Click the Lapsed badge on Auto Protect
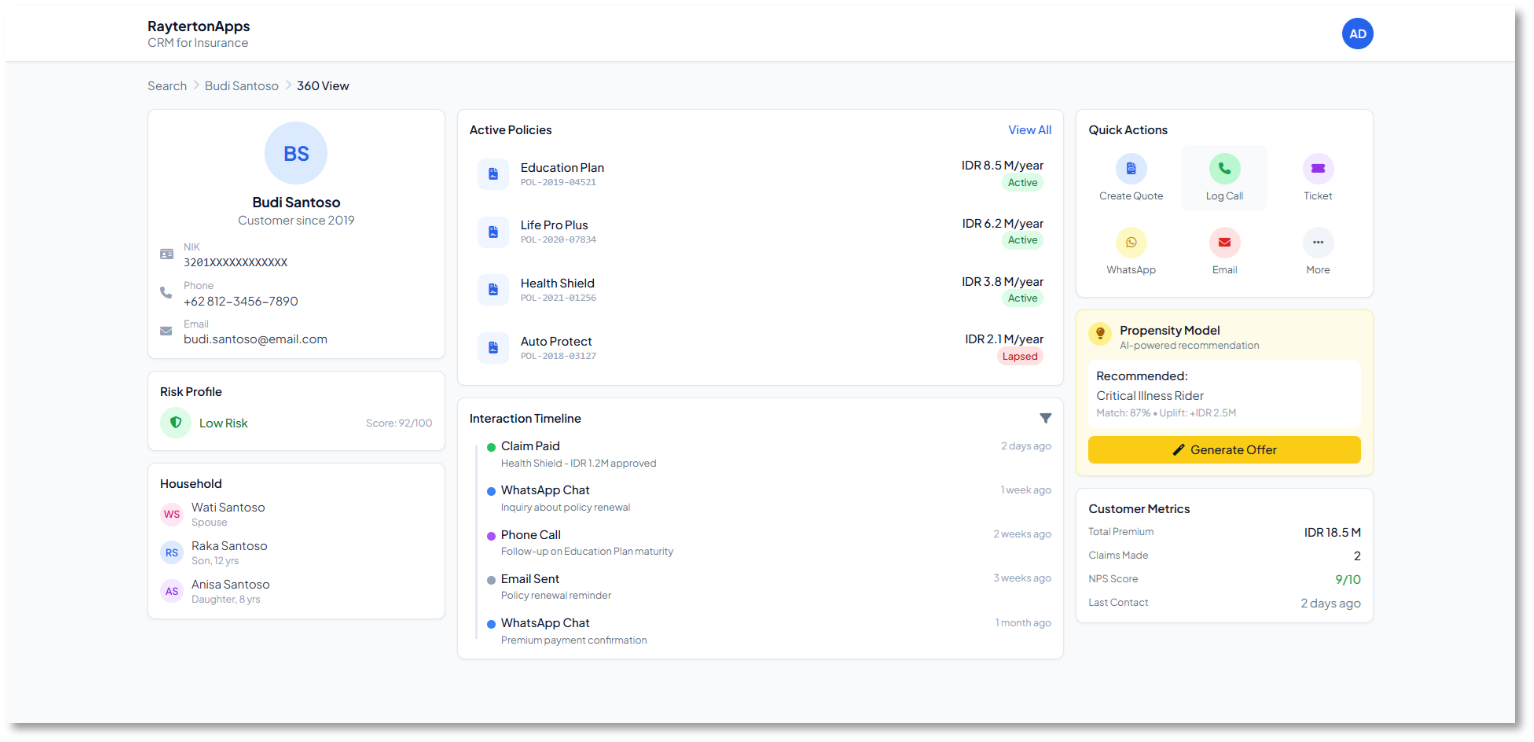The width and height of the screenshot is (1534, 742). (1020, 355)
